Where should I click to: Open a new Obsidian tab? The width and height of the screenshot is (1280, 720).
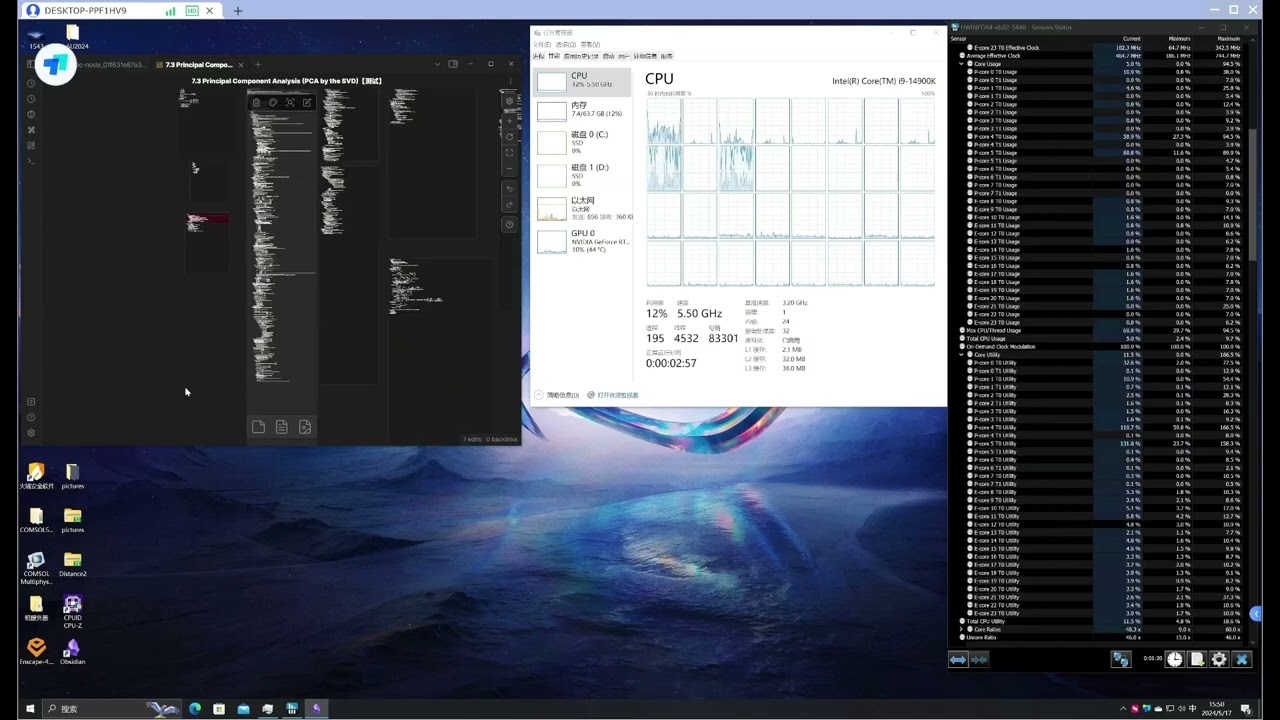[257, 65]
